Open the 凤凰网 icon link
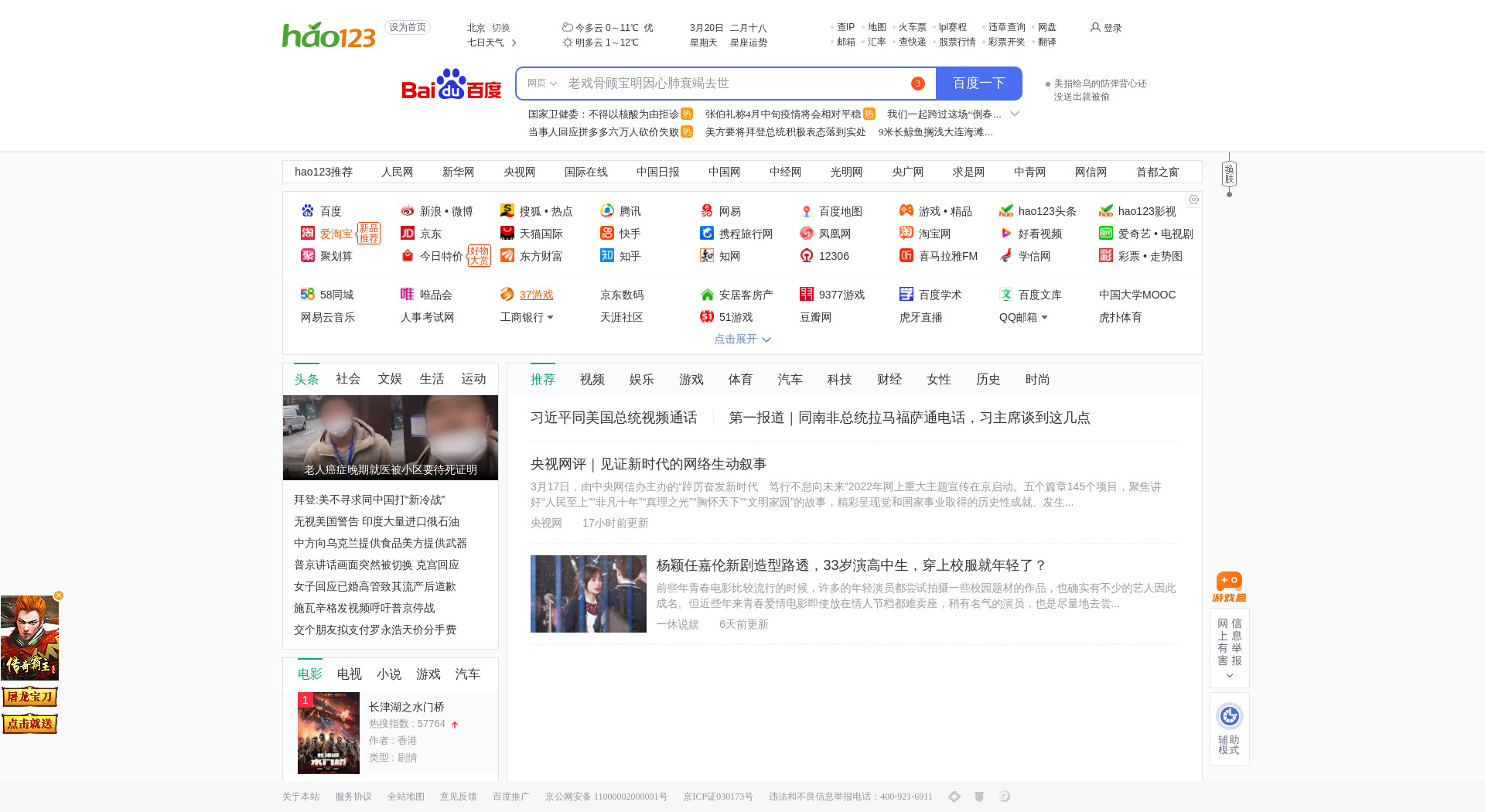The image size is (1485, 812). (807, 233)
